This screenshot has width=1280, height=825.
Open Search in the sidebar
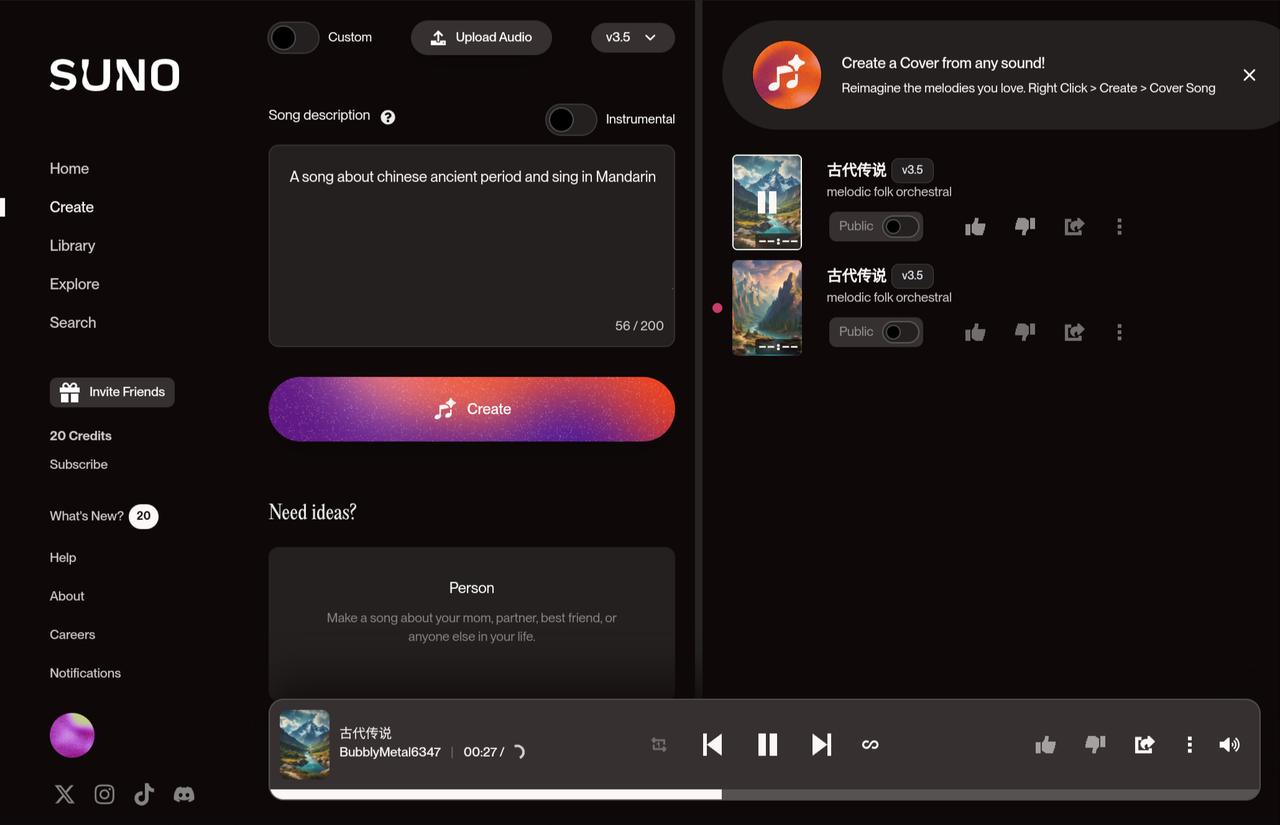pyautogui.click(x=73, y=323)
